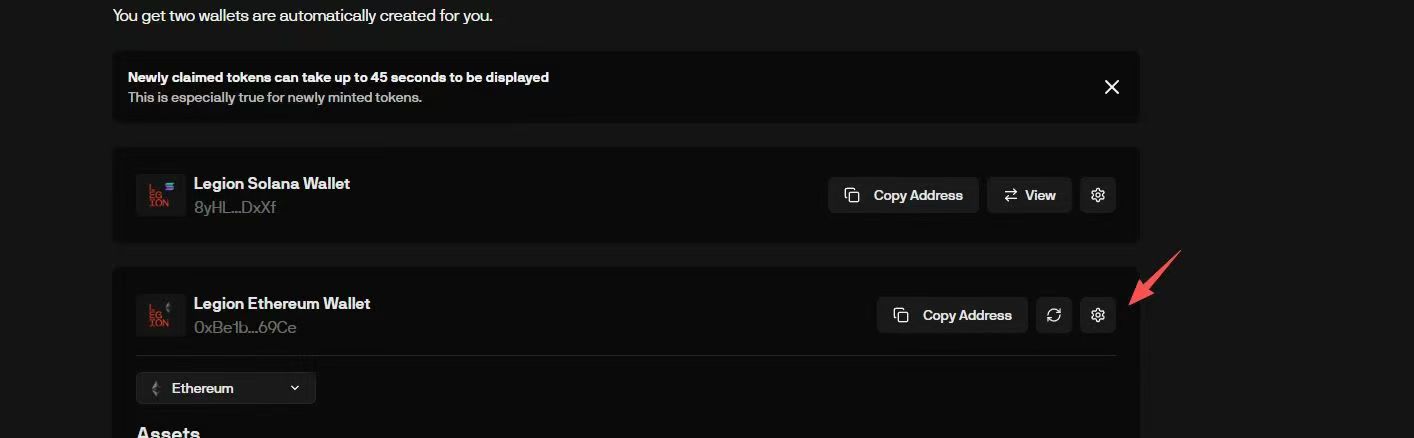The width and height of the screenshot is (1414, 438).
Task: Click the 8yHL...DxXf Solana address
Action: pos(235,208)
